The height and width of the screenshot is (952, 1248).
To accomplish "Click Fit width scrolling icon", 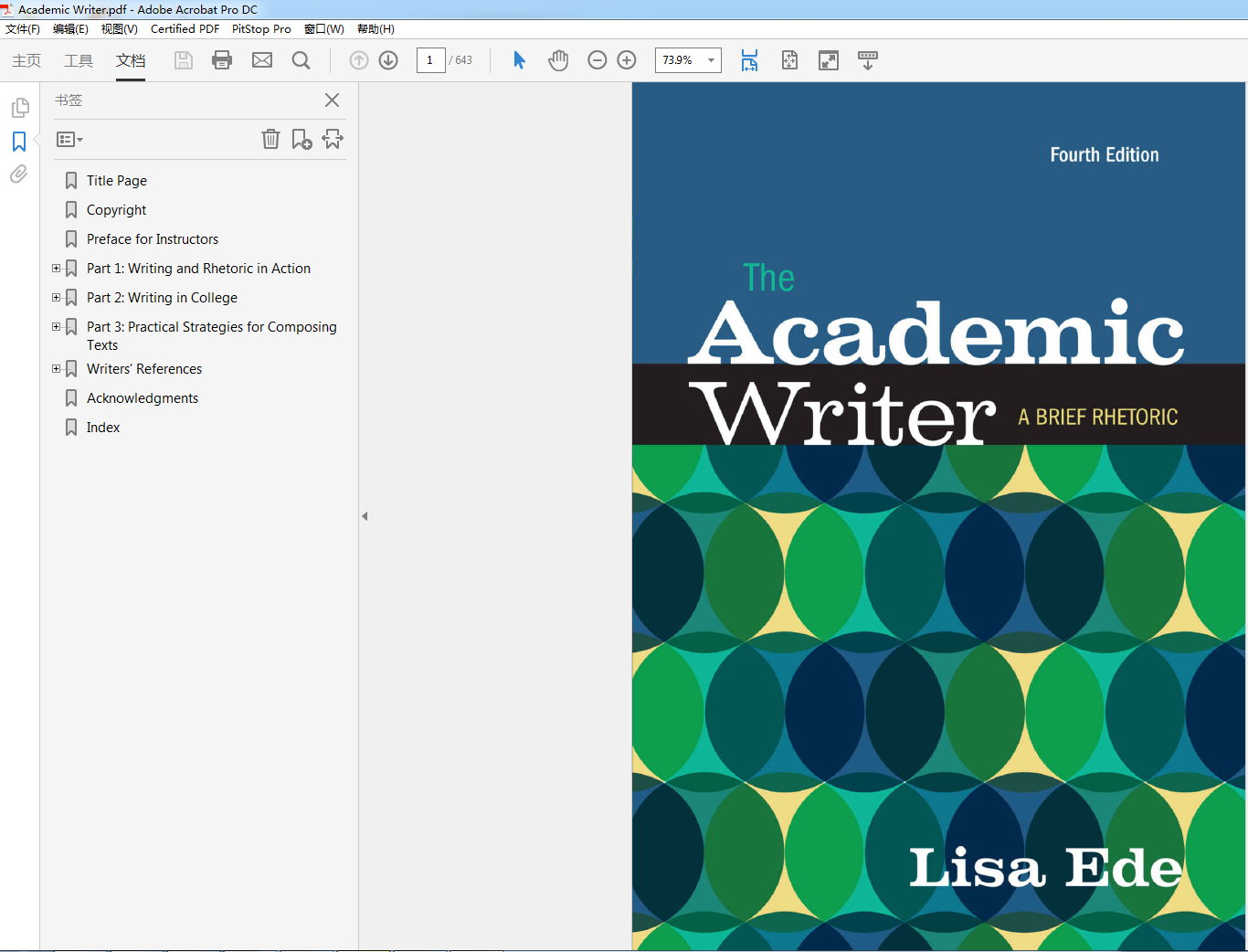I will tap(749, 60).
